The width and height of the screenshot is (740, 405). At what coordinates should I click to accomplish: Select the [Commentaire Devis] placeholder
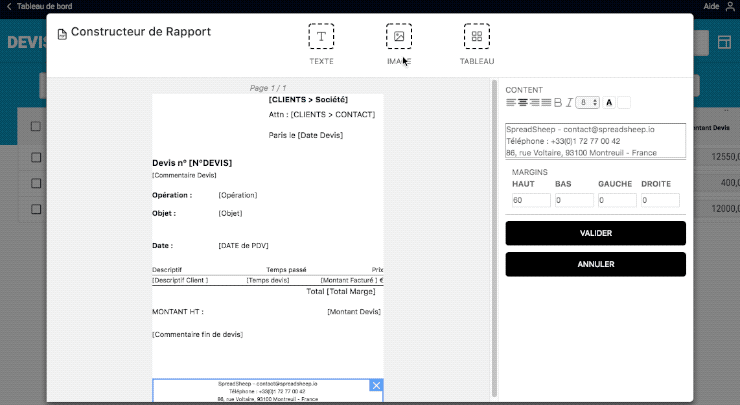184,175
